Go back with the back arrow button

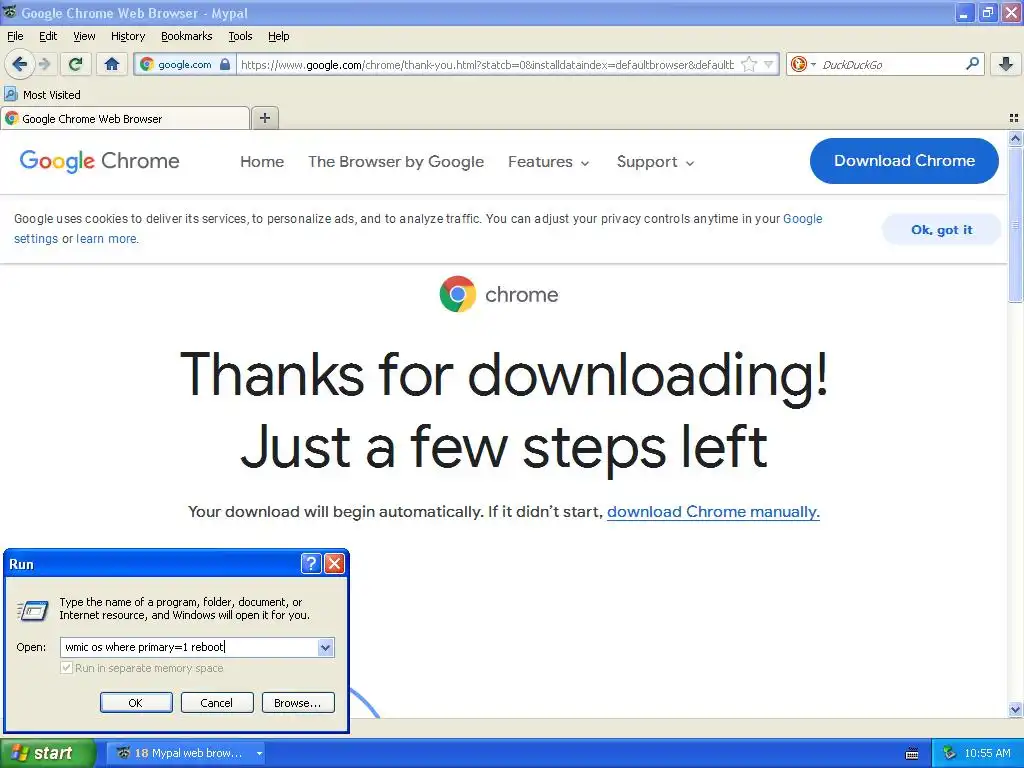[19, 64]
